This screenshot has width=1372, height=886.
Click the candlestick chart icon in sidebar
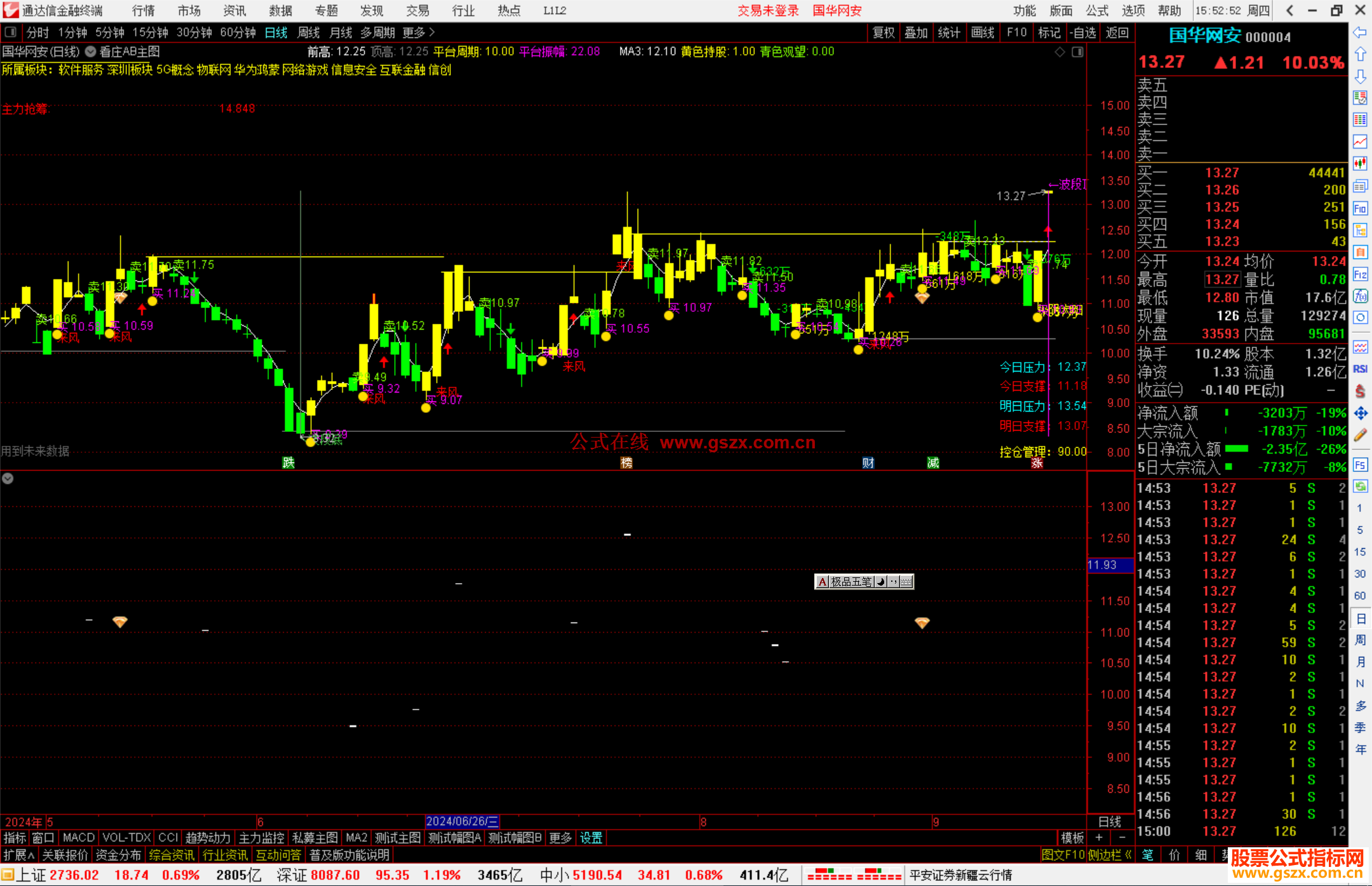pos(1360,163)
